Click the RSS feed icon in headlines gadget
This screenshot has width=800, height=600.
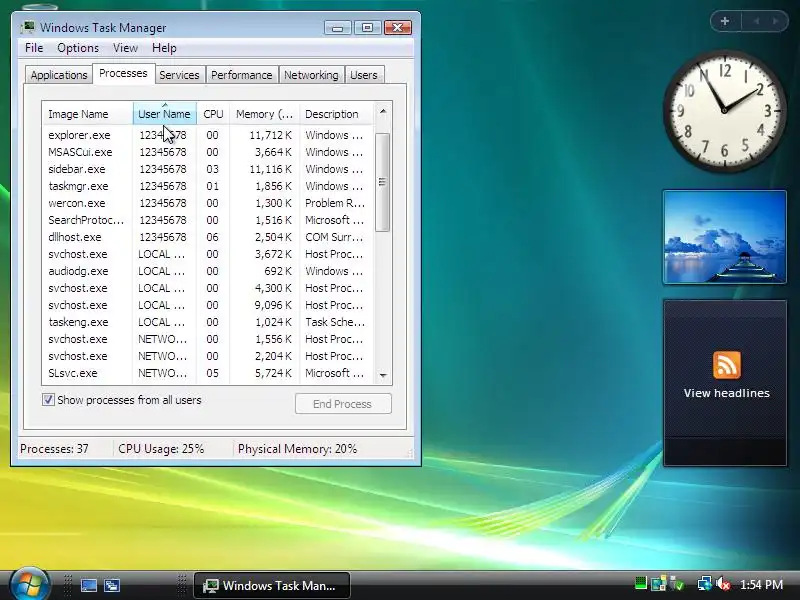pyautogui.click(x=727, y=365)
